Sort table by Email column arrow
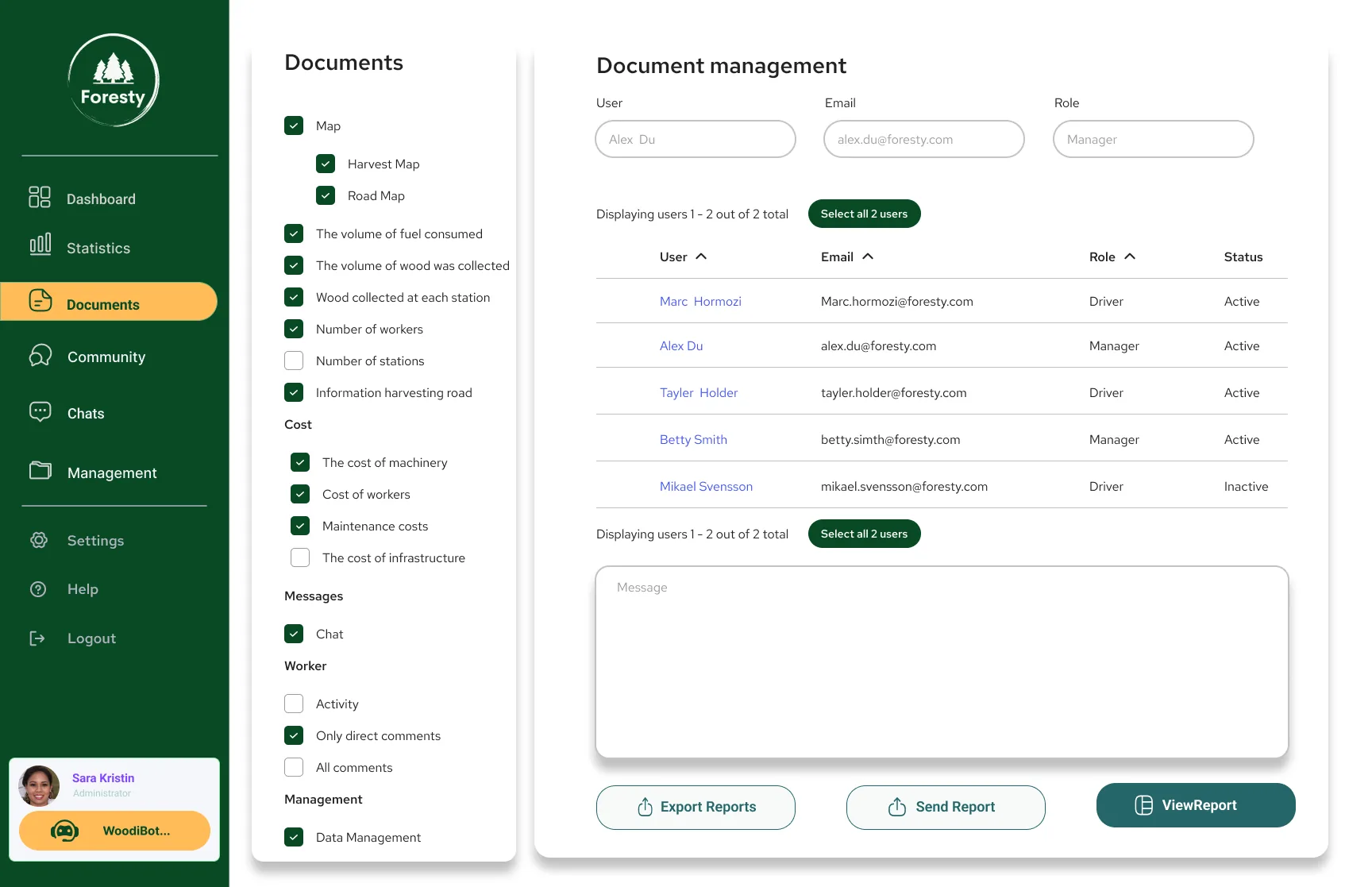 868,256
